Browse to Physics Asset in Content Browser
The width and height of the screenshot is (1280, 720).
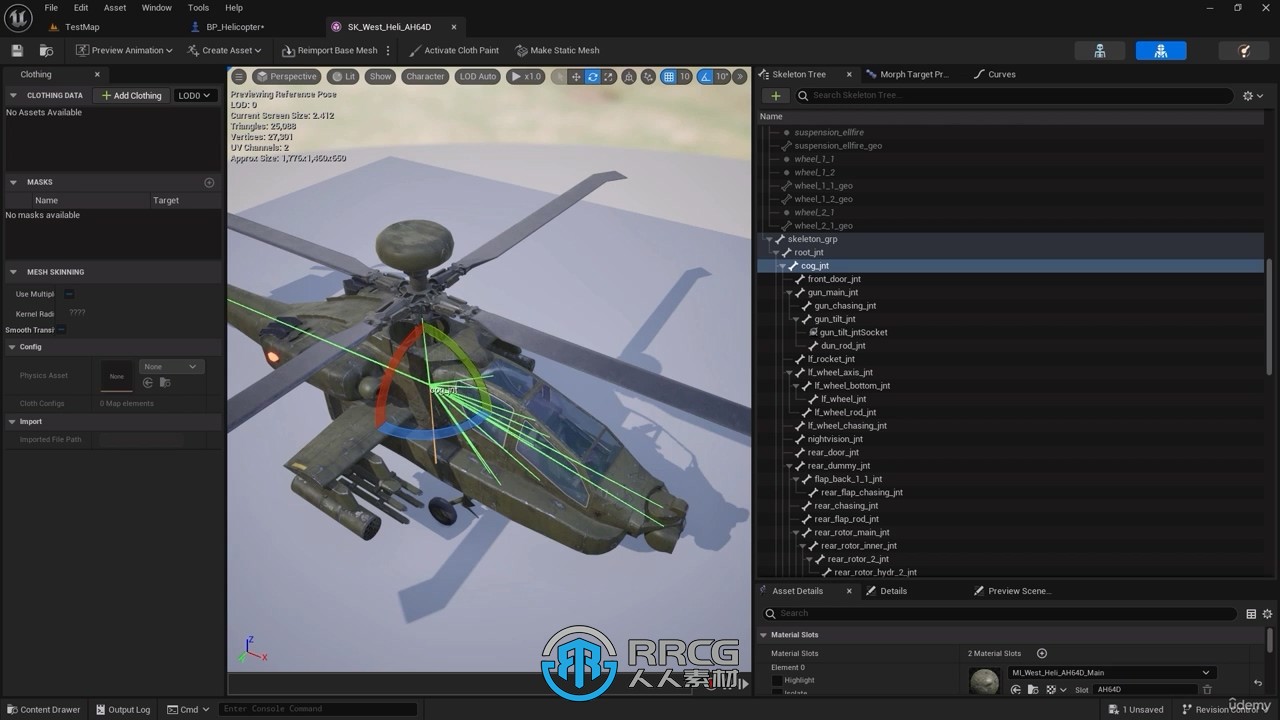165,382
